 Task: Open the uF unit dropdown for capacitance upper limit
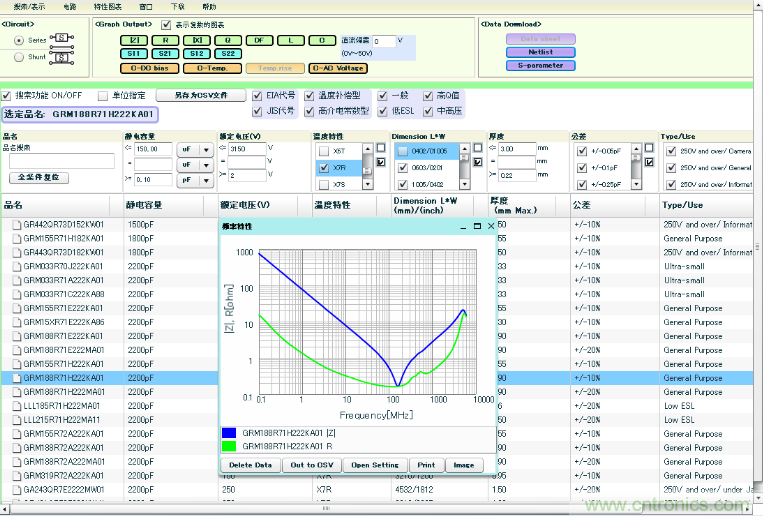pyautogui.click(x=207, y=149)
